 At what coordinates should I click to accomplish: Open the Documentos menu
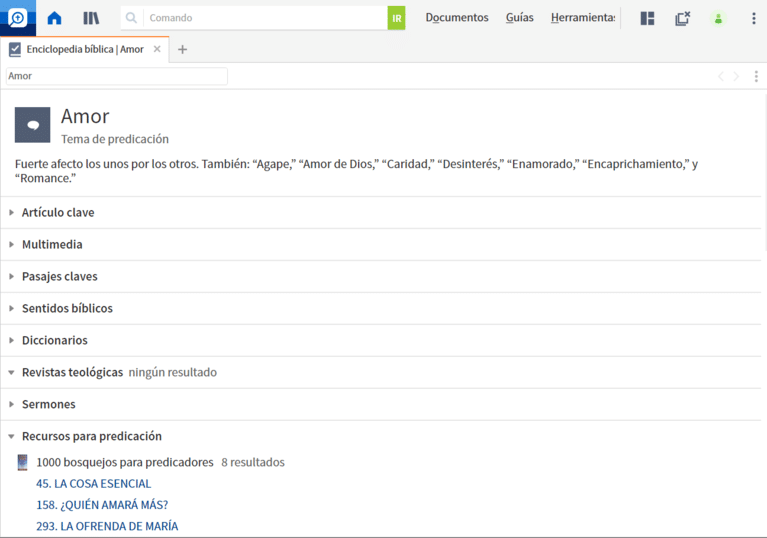tap(457, 18)
